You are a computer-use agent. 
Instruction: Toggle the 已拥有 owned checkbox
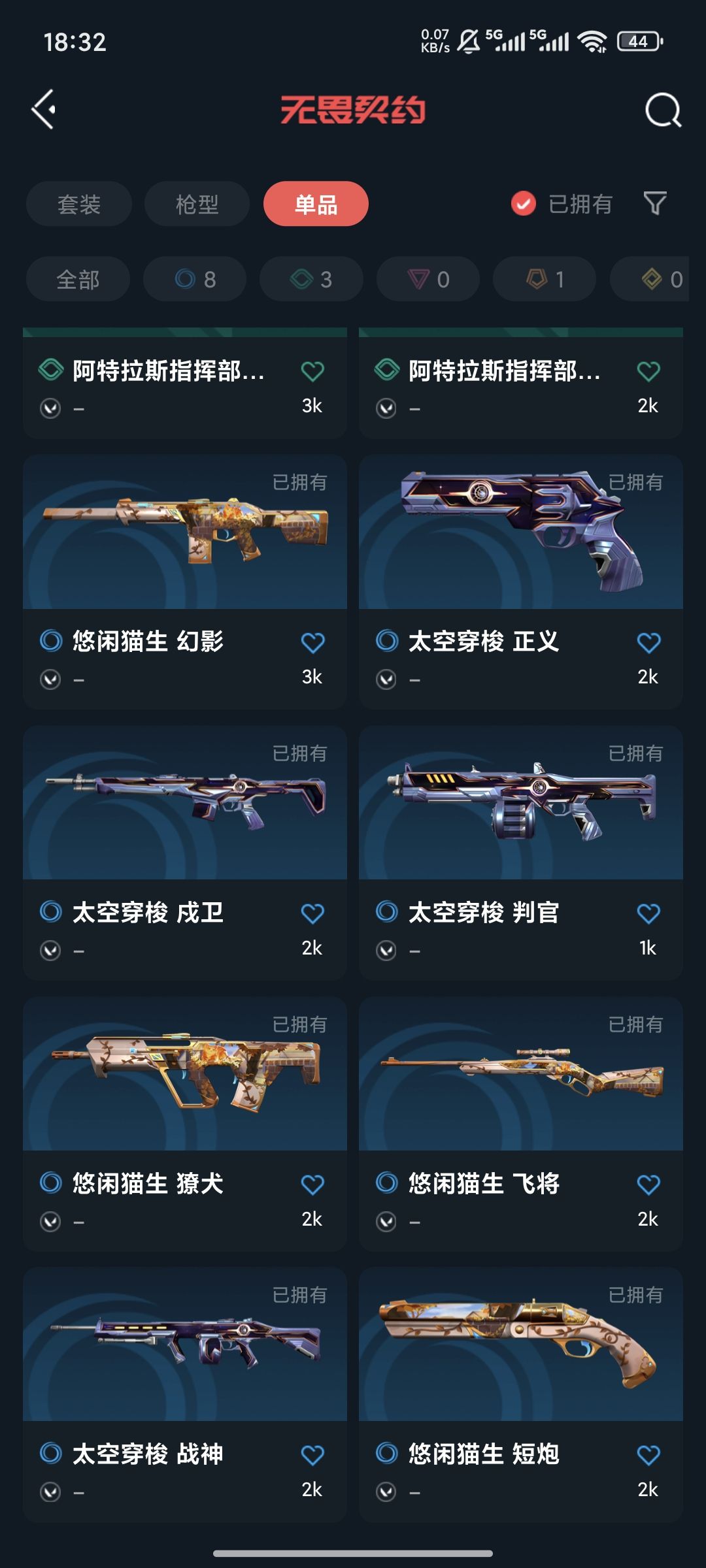523,203
